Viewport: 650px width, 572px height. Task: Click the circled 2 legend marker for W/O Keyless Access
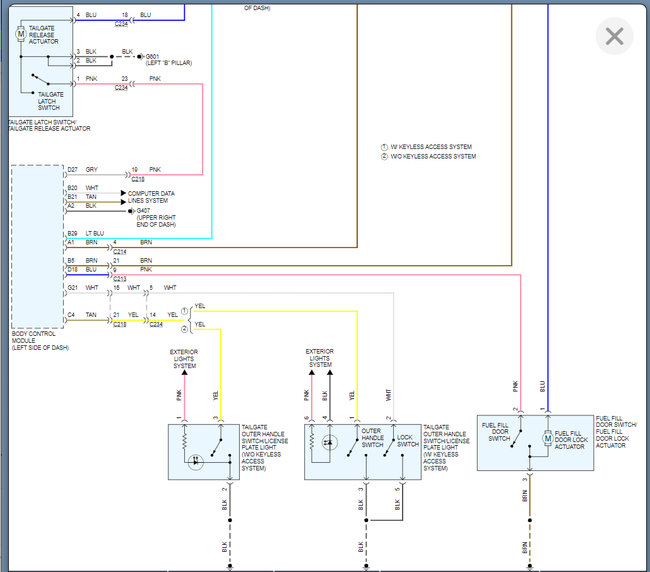click(384, 156)
